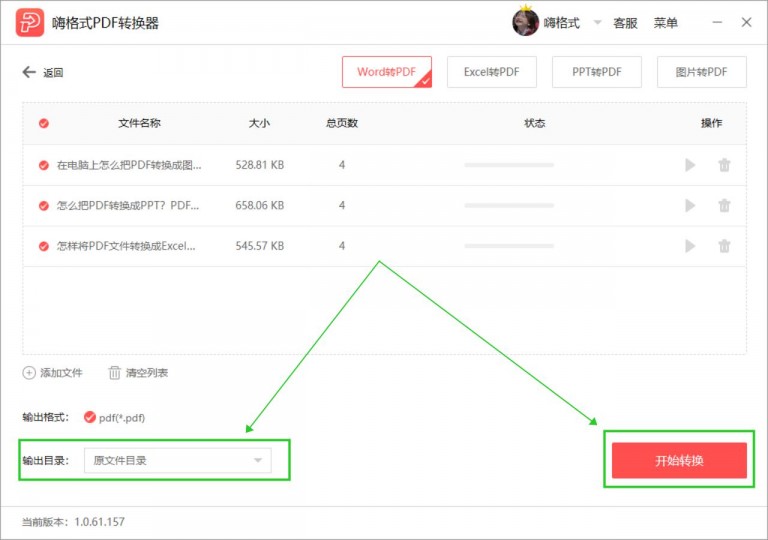Minimize the converter window
The height and width of the screenshot is (540, 768).
[717, 23]
